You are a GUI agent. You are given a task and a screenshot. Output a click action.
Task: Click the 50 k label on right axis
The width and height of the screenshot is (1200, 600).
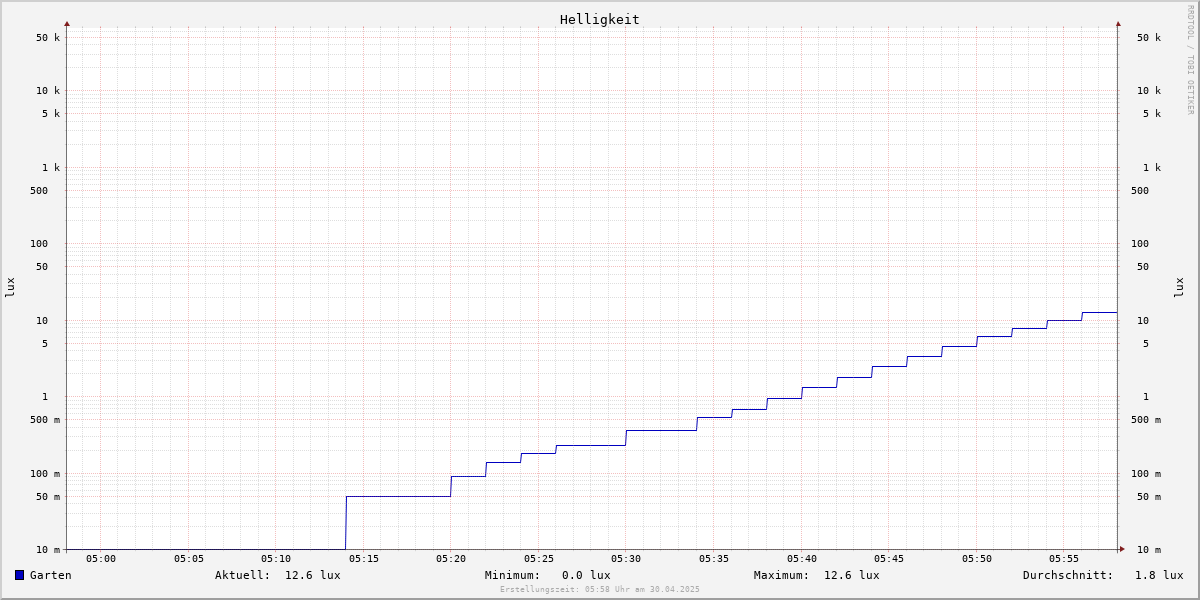(1149, 38)
